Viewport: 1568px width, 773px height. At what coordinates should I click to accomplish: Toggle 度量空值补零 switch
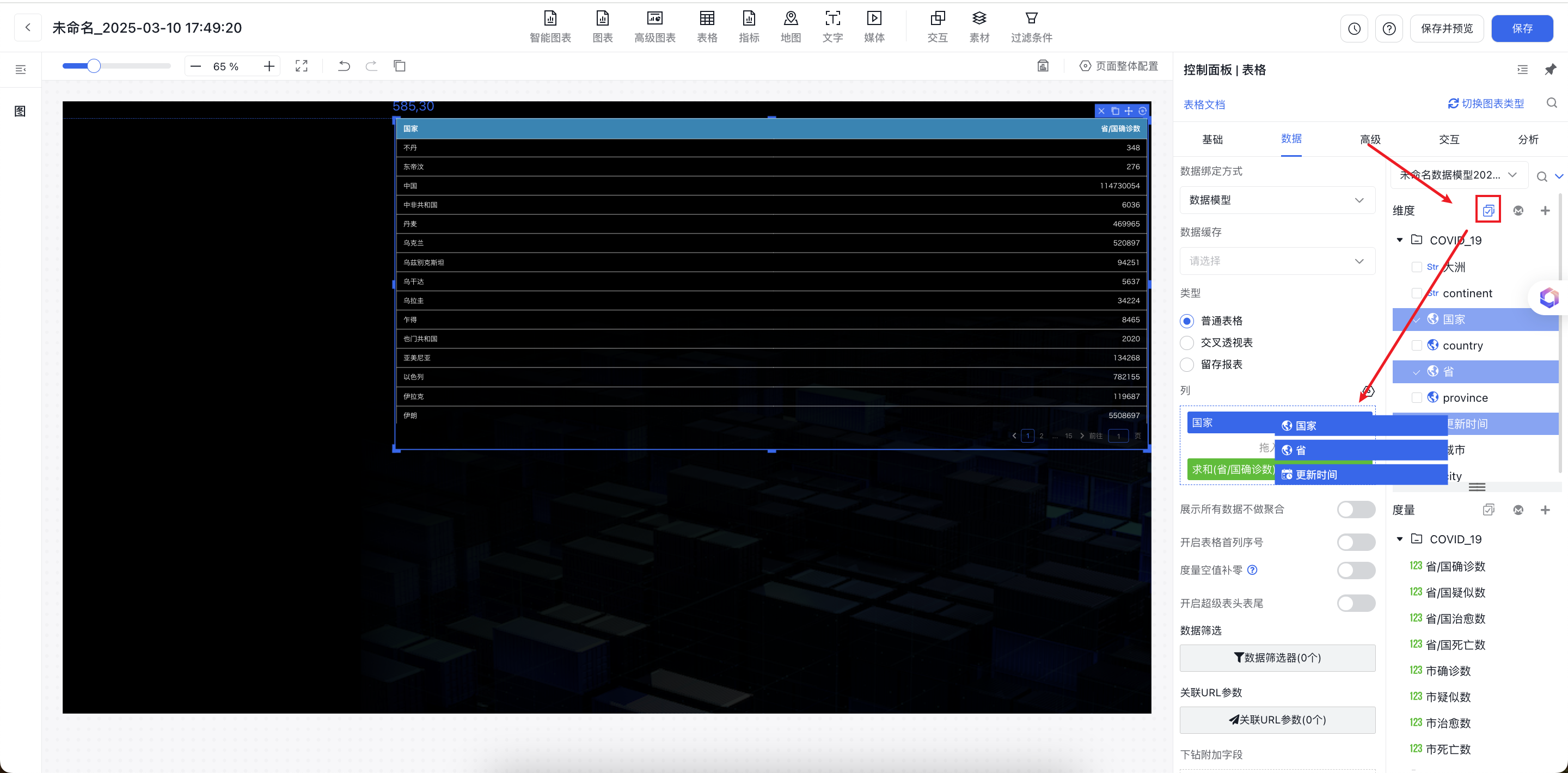pyautogui.click(x=1356, y=570)
